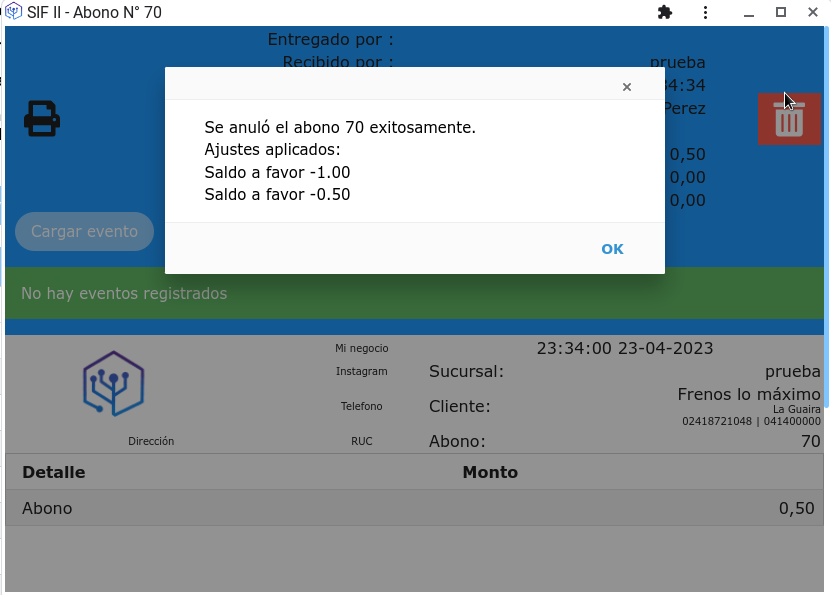Click the printer icon to print the abono
This screenshot has width=831, height=595.
click(x=42, y=119)
